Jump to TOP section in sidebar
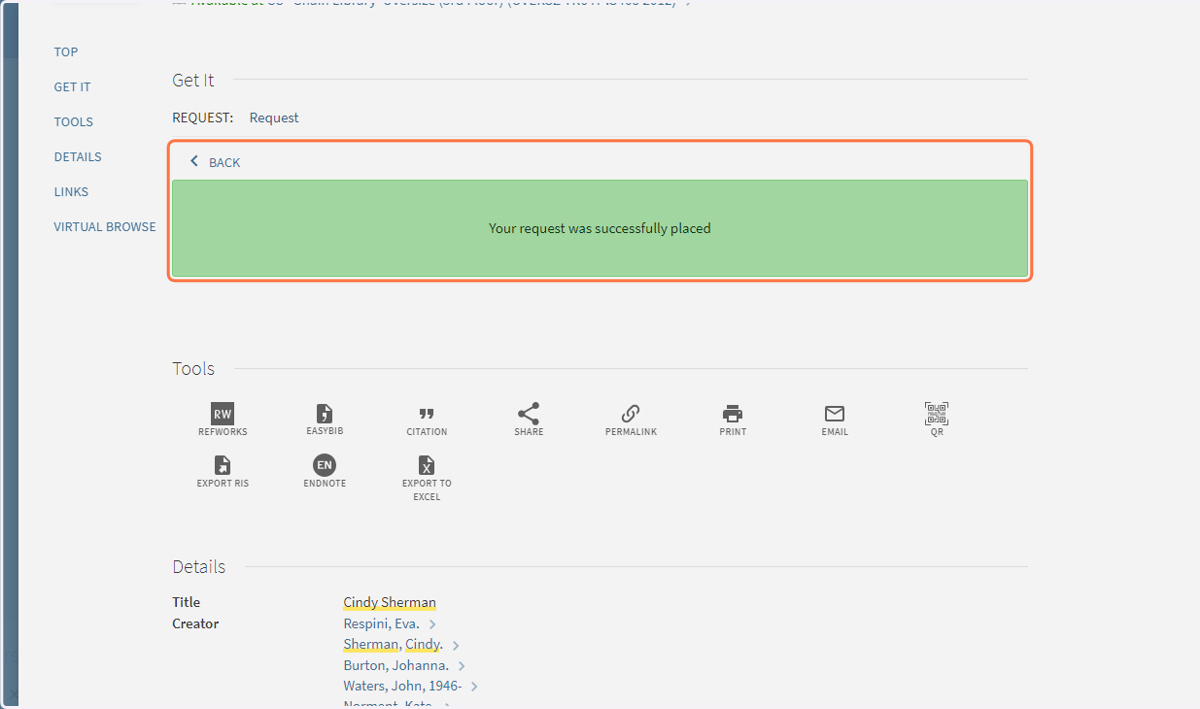The width and height of the screenshot is (1200, 709). click(66, 52)
